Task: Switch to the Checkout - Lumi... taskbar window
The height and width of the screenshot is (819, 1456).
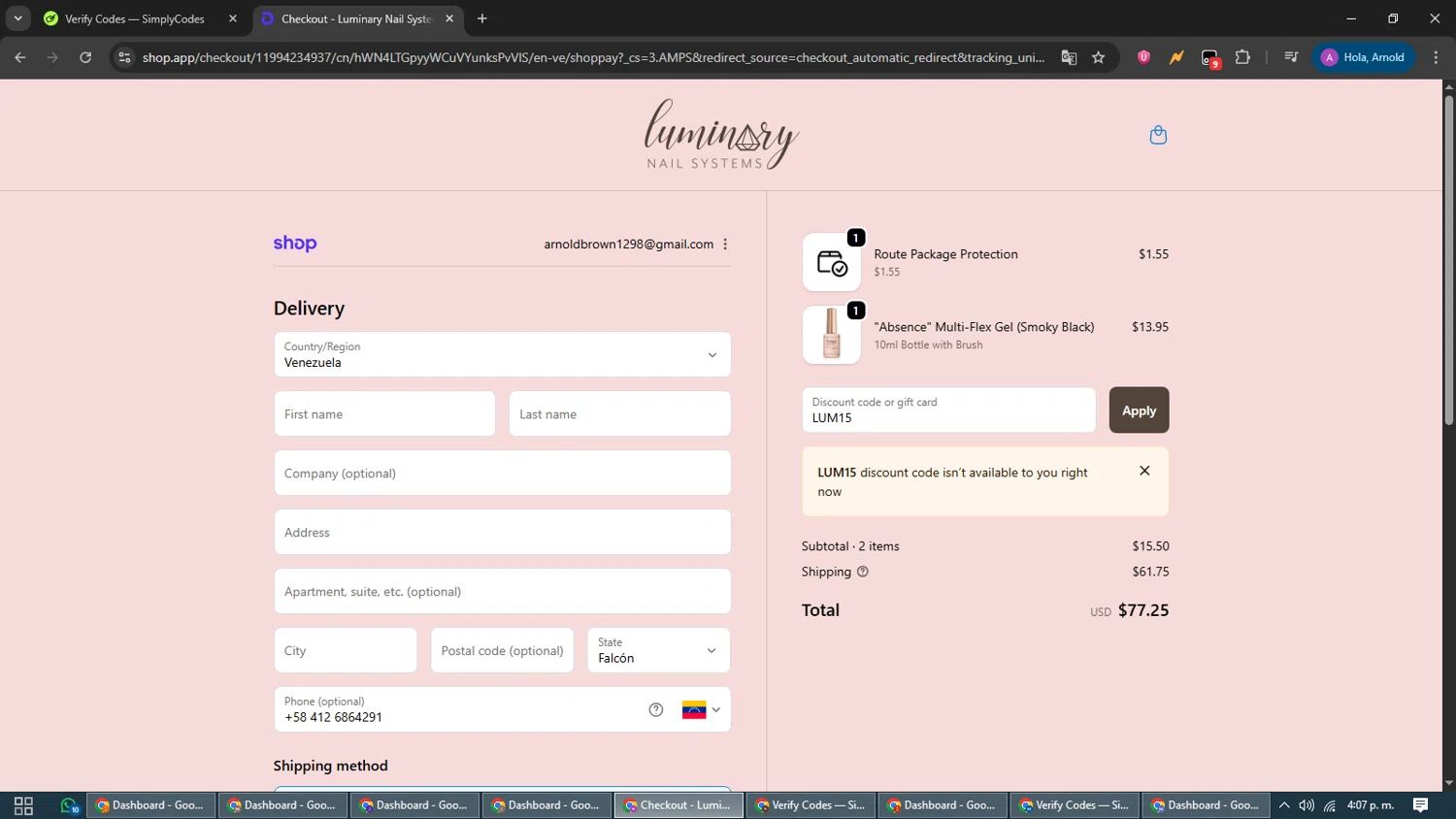Action: [678, 805]
